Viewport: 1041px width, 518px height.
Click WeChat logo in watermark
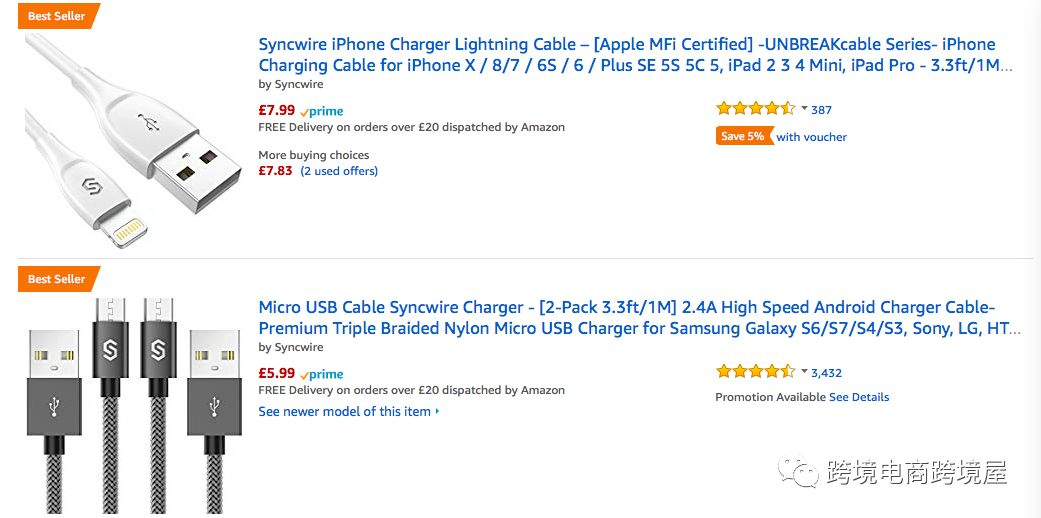[x=801, y=472]
